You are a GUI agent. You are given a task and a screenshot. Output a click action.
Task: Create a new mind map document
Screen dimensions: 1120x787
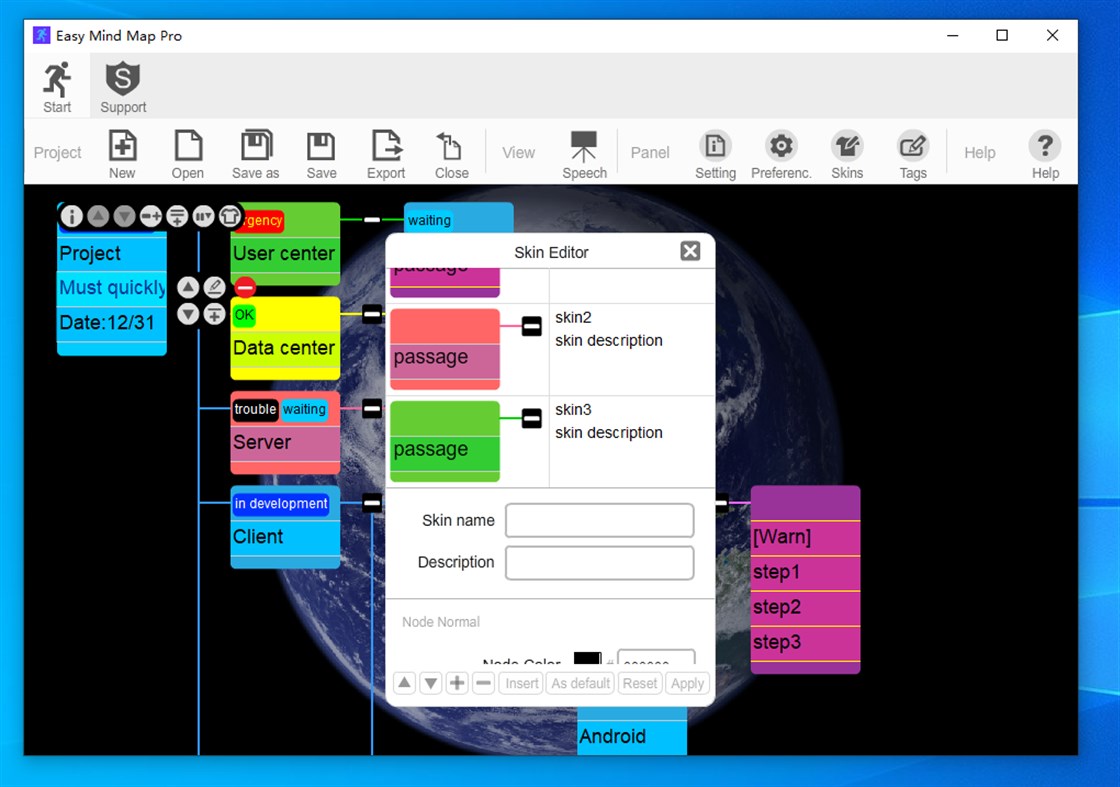click(x=122, y=152)
